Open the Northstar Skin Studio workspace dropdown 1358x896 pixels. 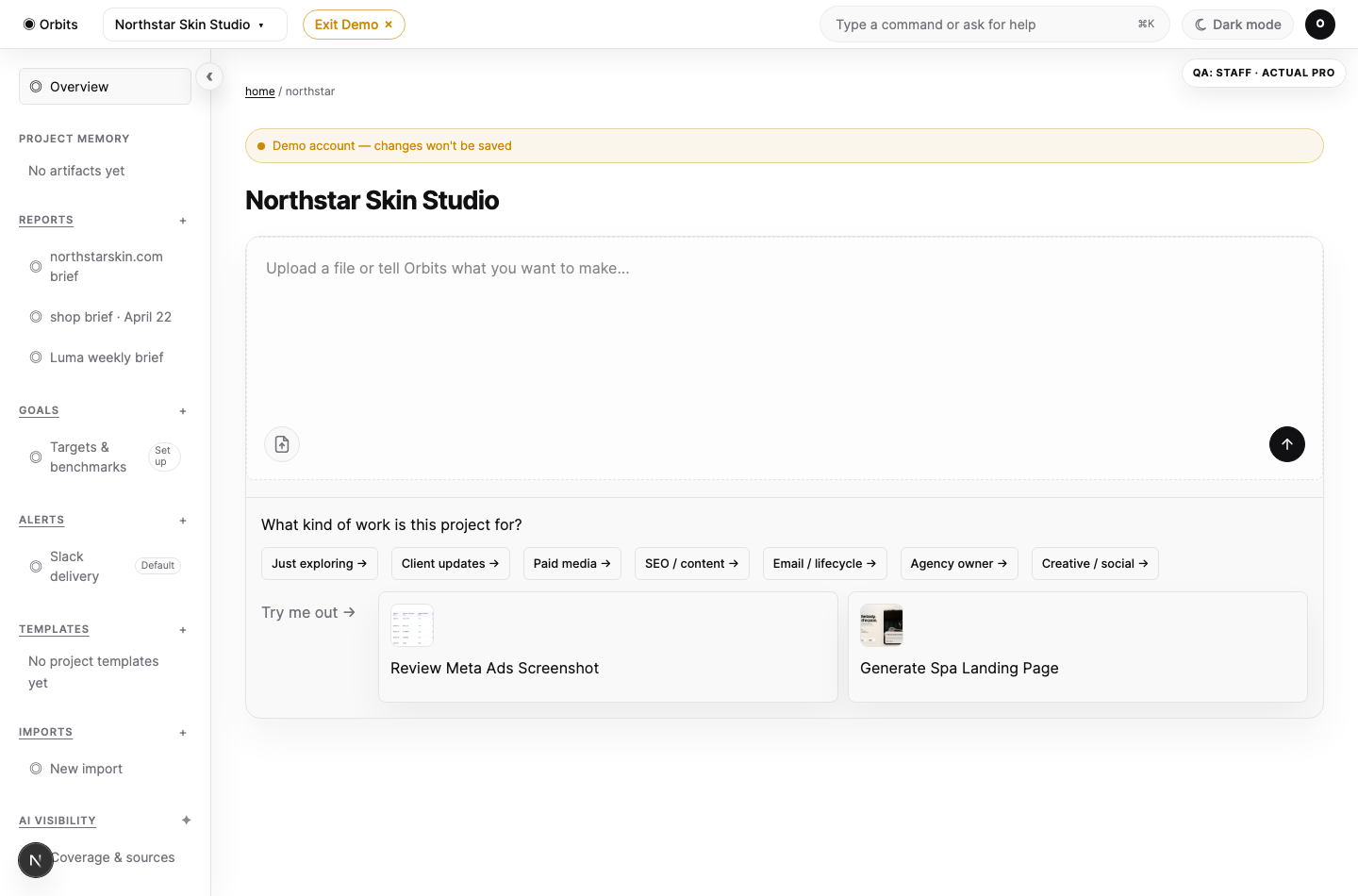point(195,25)
